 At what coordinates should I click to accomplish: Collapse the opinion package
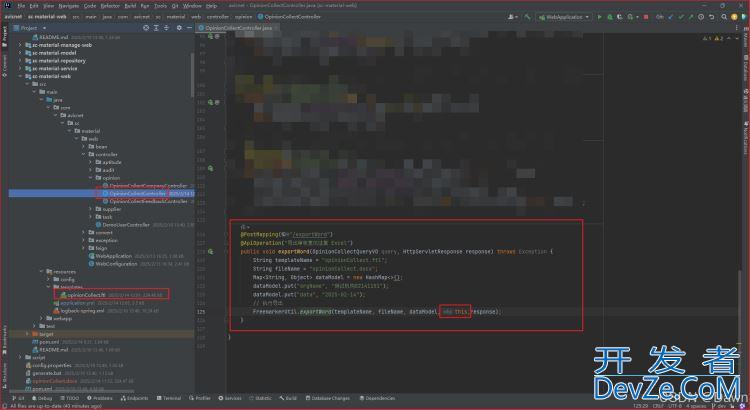(x=90, y=178)
